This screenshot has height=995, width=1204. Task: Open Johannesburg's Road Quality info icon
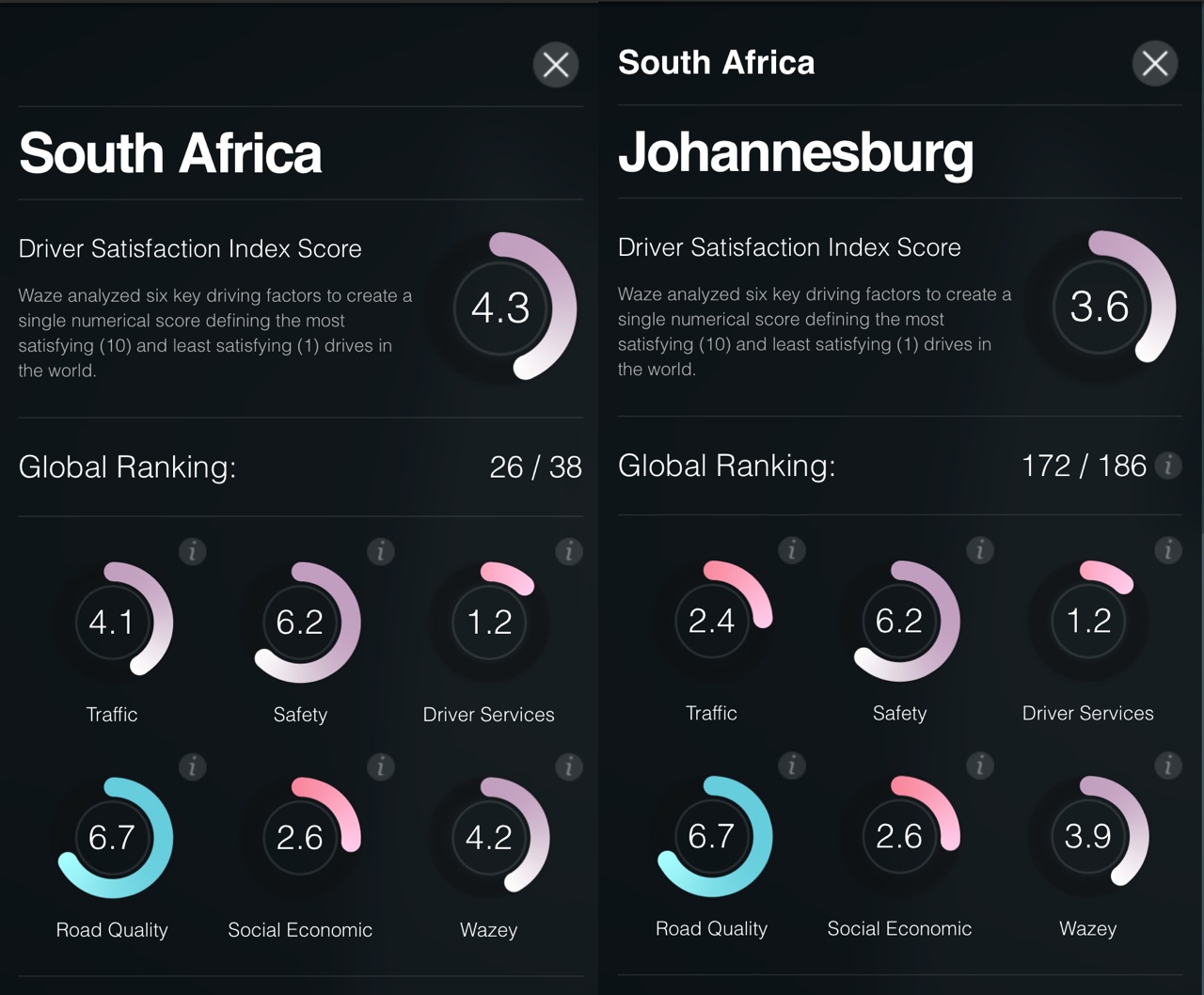click(792, 766)
